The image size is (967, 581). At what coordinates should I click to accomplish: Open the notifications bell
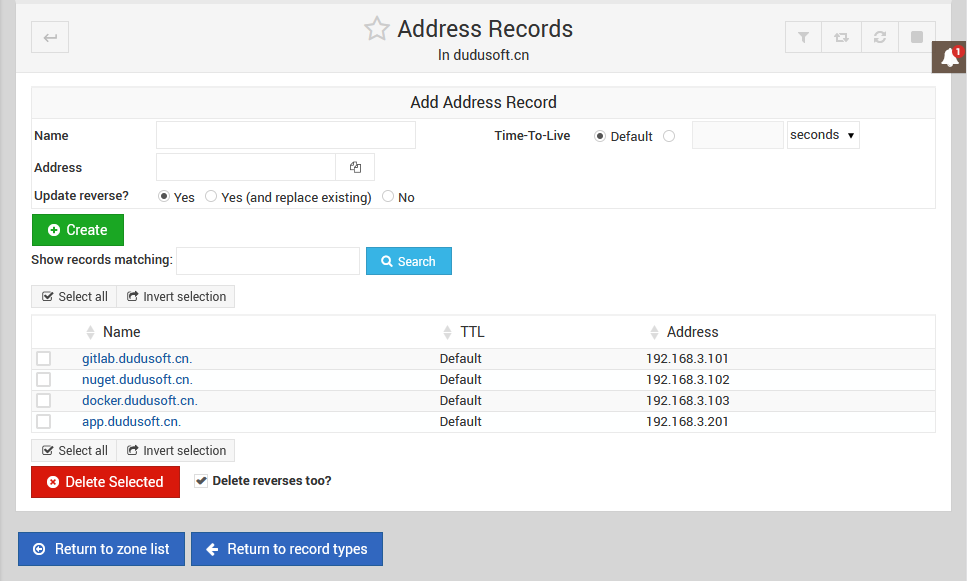click(949, 58)
